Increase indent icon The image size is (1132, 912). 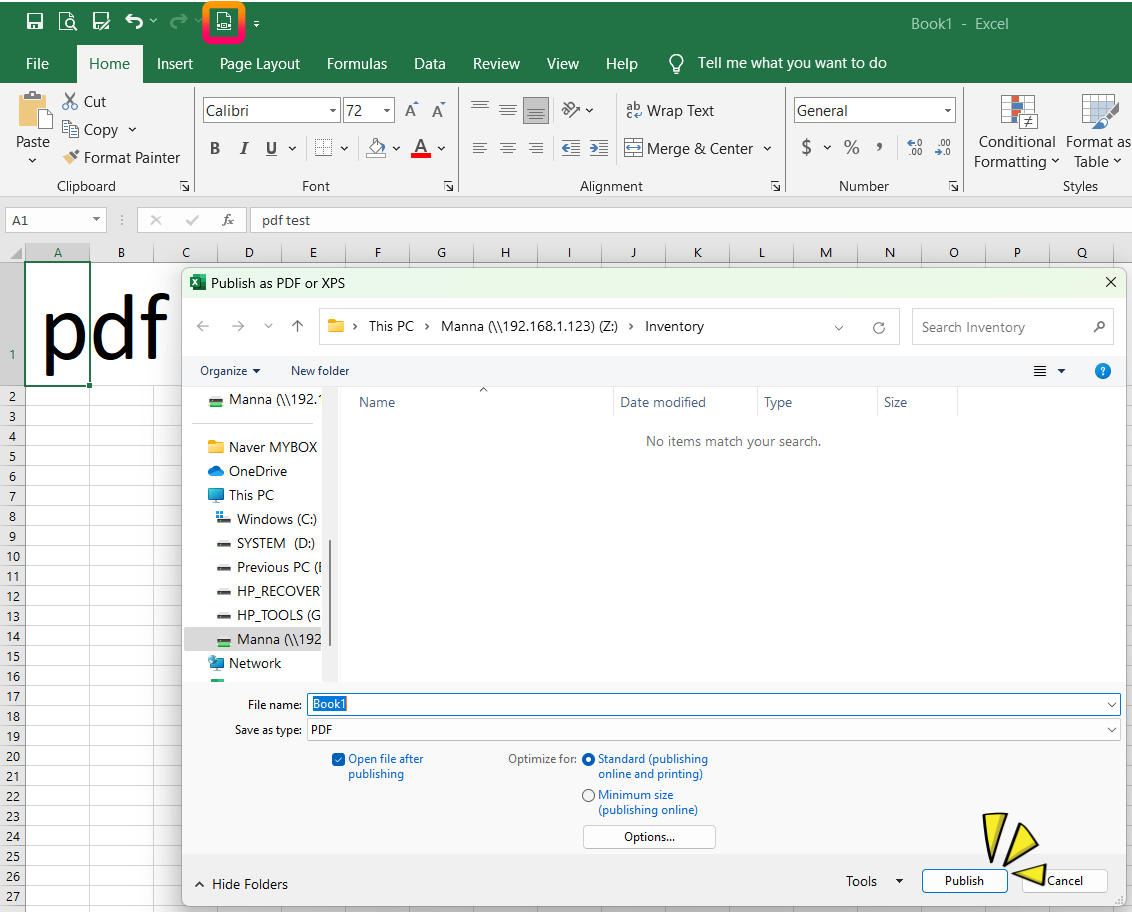pos(598,149)
